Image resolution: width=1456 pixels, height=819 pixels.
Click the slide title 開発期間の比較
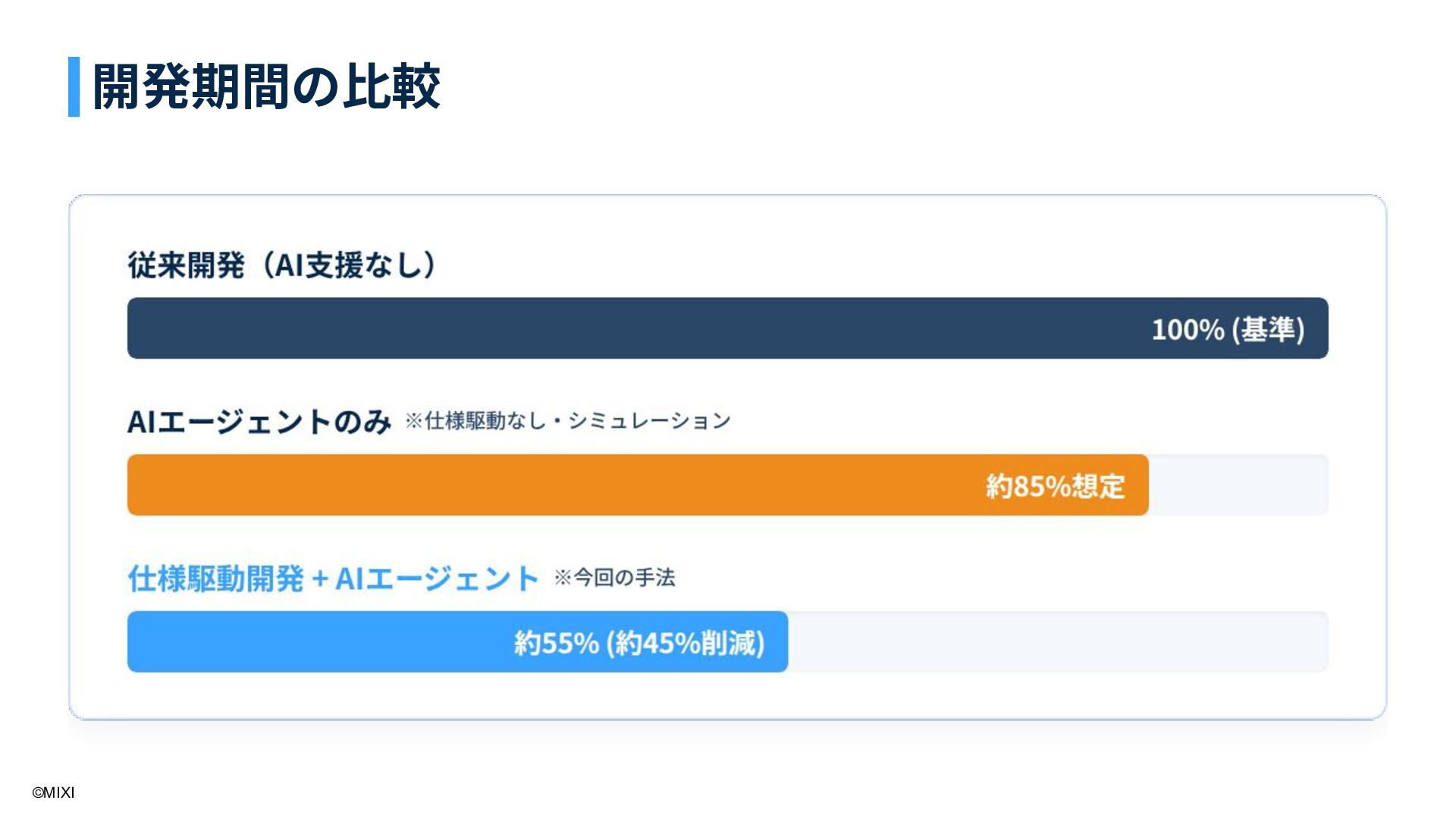265,86
